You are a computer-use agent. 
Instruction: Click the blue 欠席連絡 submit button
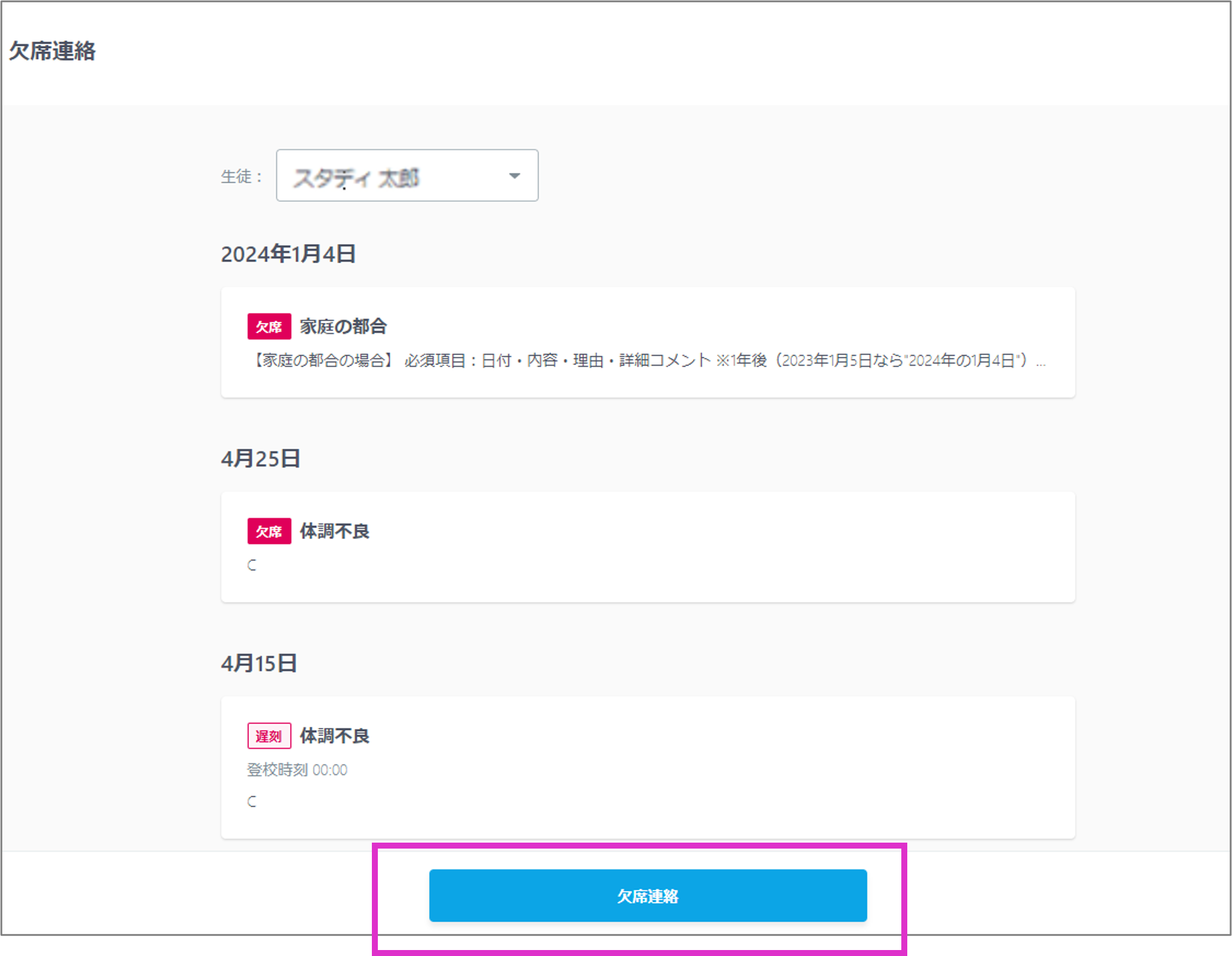pos(648,895)
